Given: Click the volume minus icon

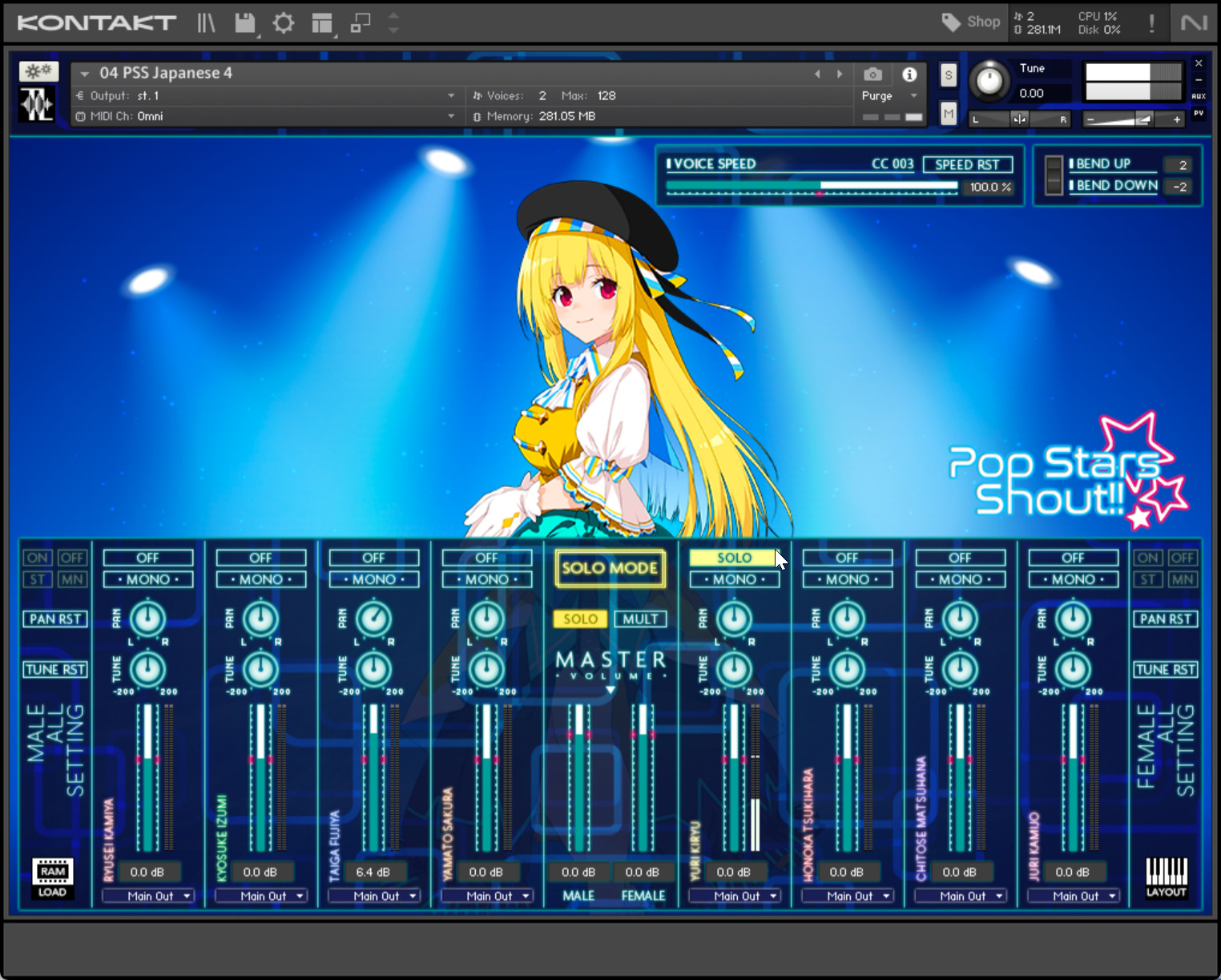Looking at the screenshot, I should pos(1090,119).
